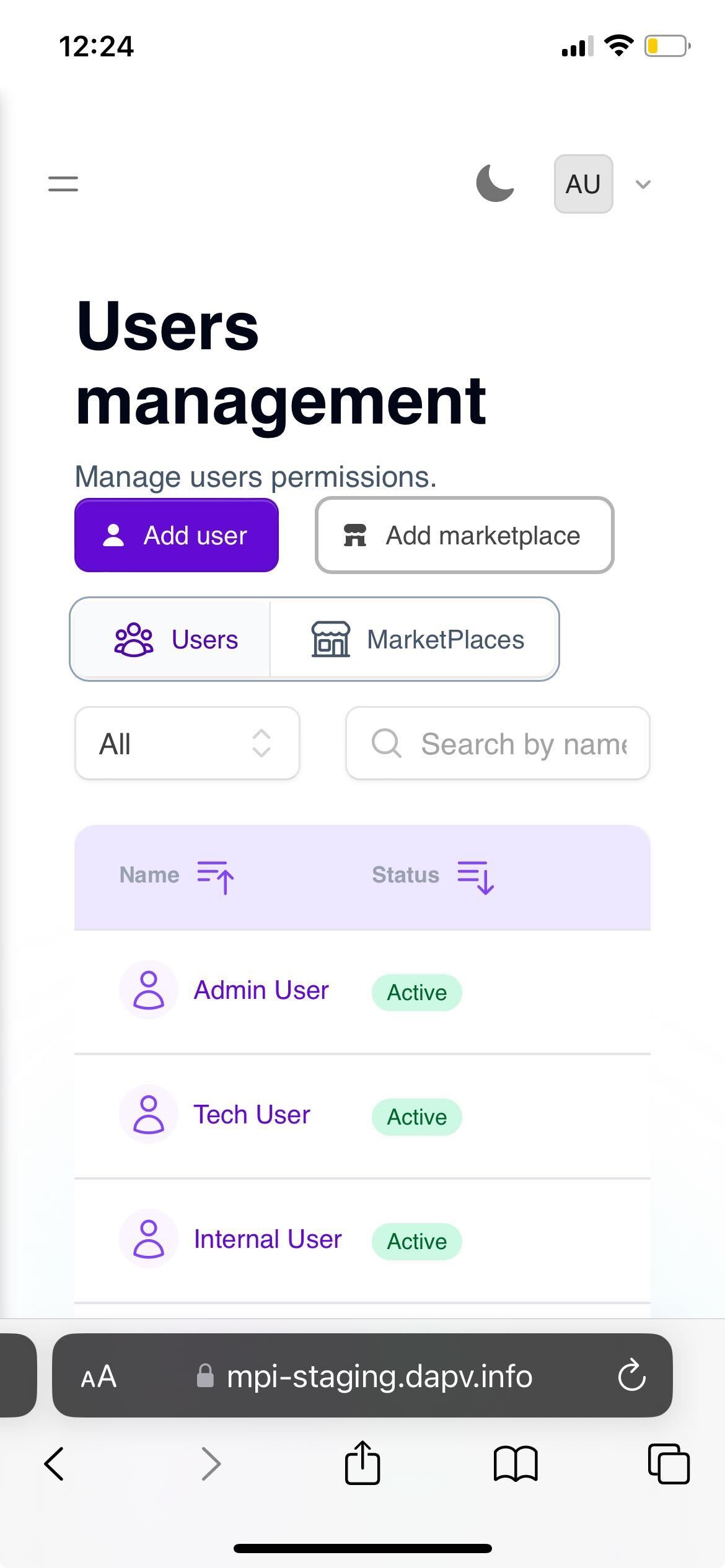The width and height of the screenshot is (725, 1568).
Task: Tap Safari's AA reader settings
Action: [x=99, y=1376]
